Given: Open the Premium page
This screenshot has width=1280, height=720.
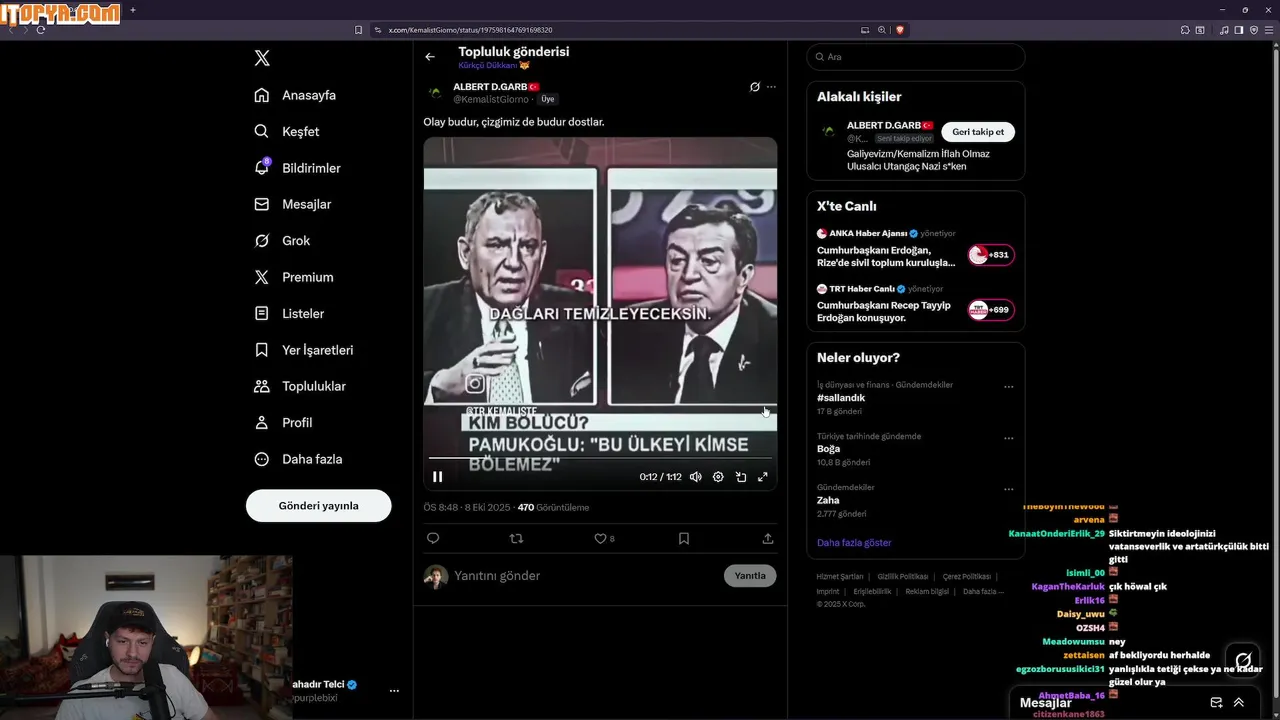Looking at the screenshot, I should click(x=294, y=277).
